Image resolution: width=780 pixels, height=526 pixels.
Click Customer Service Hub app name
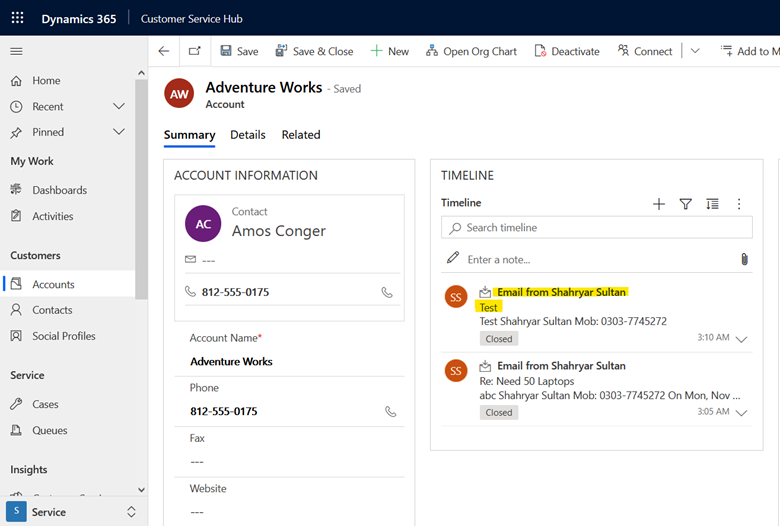[192, 19]
